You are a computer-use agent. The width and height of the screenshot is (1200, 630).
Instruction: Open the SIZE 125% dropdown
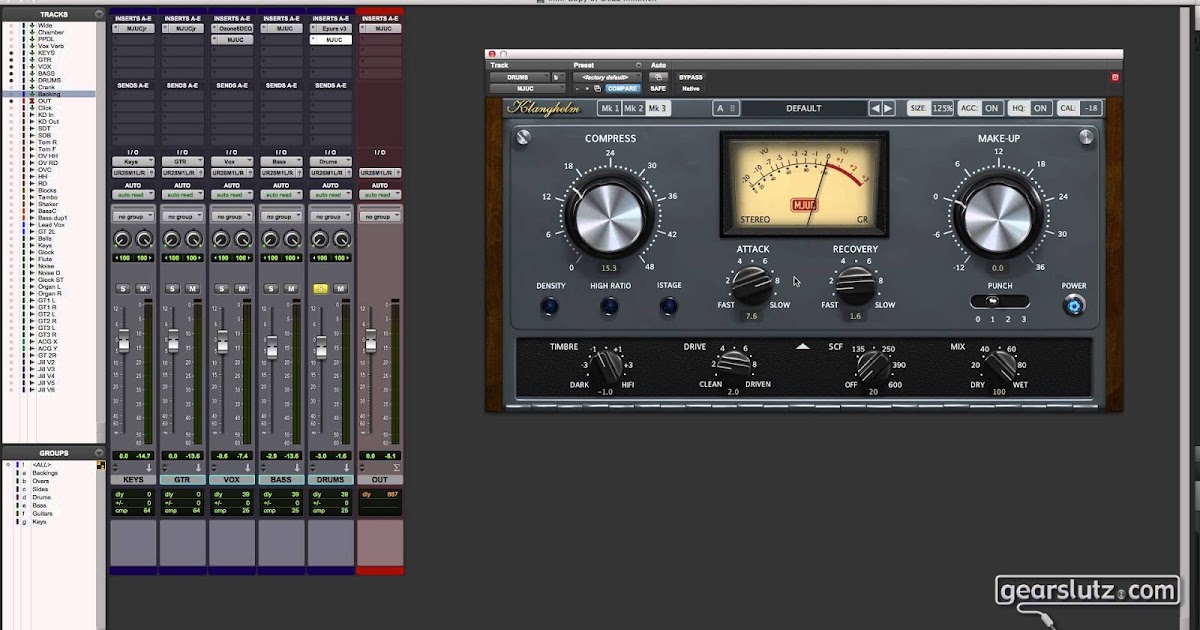pos(942,108)
